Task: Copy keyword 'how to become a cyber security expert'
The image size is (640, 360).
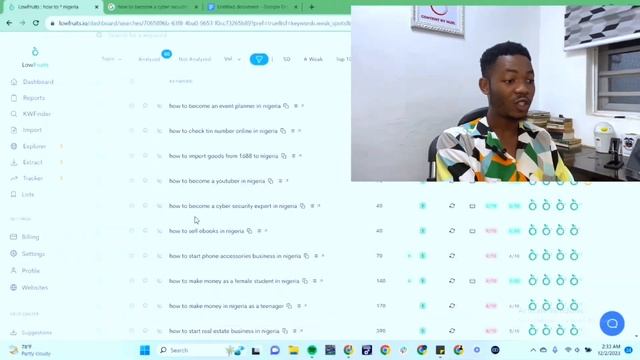Action: click(302, 206)
